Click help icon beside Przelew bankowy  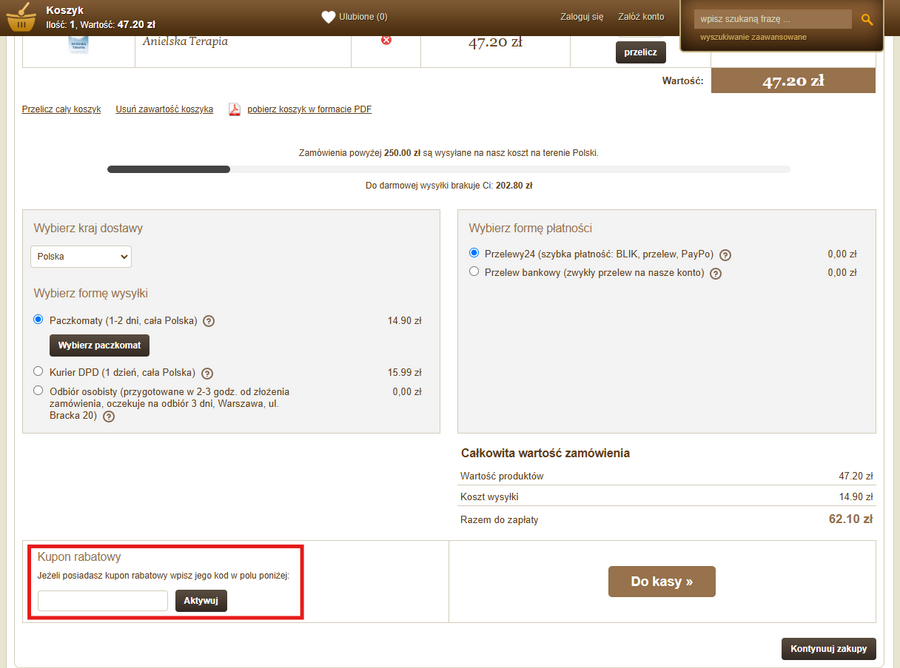[x=715, y=273]
